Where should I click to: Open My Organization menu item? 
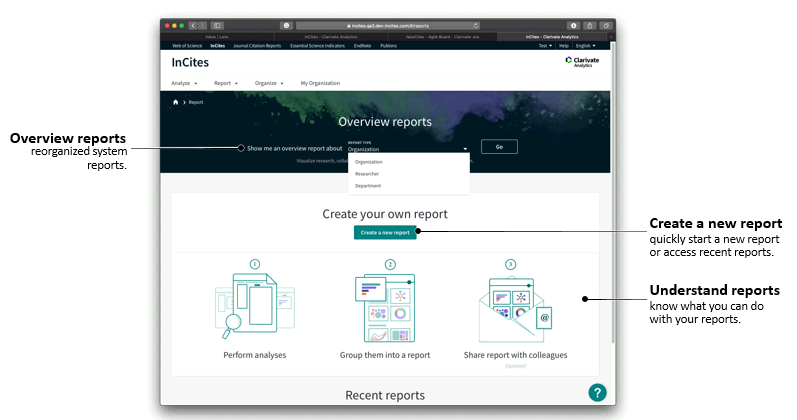point(320,83)
